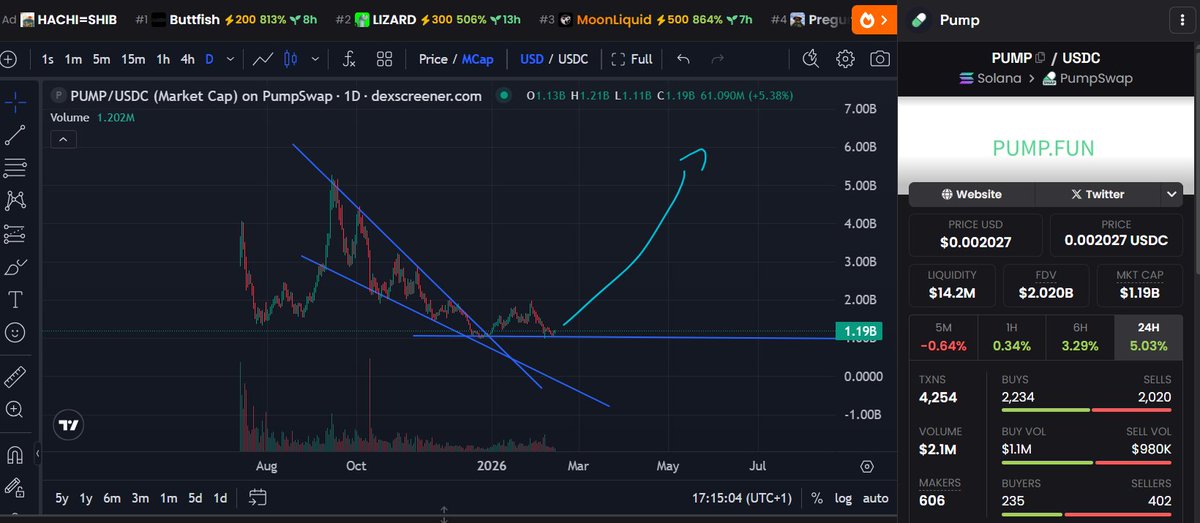
Task: Toggle the USD / USDC switch
Action: 554,59
